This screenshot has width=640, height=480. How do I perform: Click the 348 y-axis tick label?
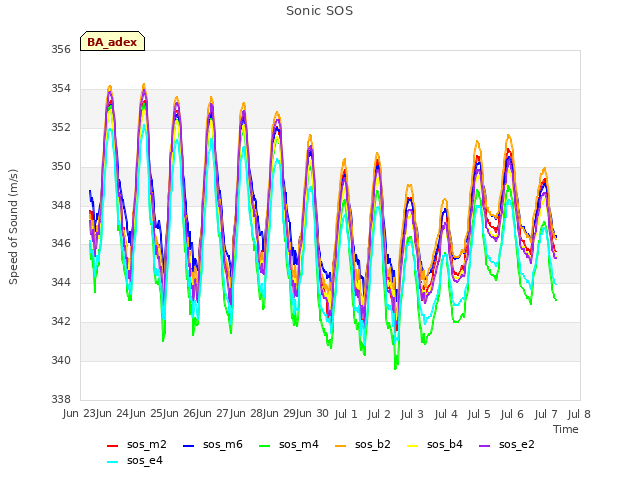[x=60, y=205]
